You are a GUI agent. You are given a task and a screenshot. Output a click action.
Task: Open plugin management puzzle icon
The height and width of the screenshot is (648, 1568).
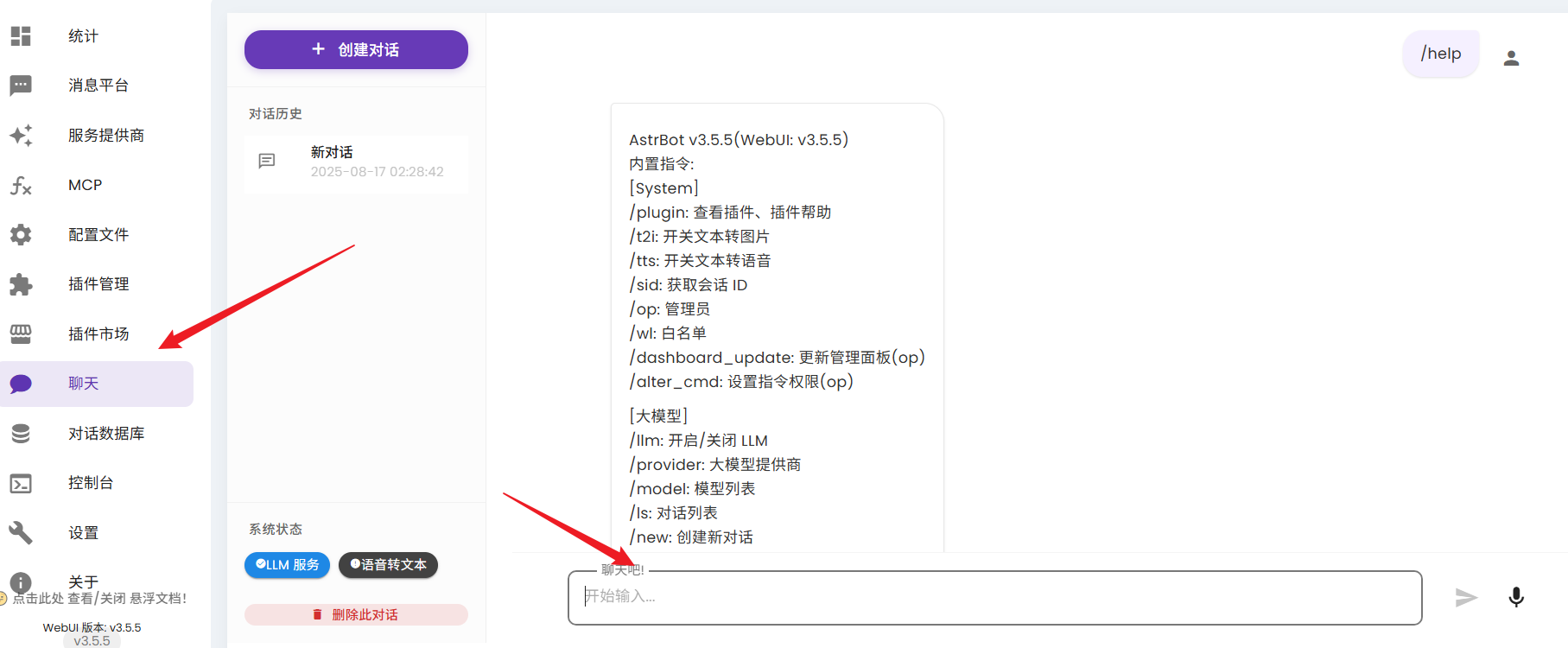tap(21, 284)
